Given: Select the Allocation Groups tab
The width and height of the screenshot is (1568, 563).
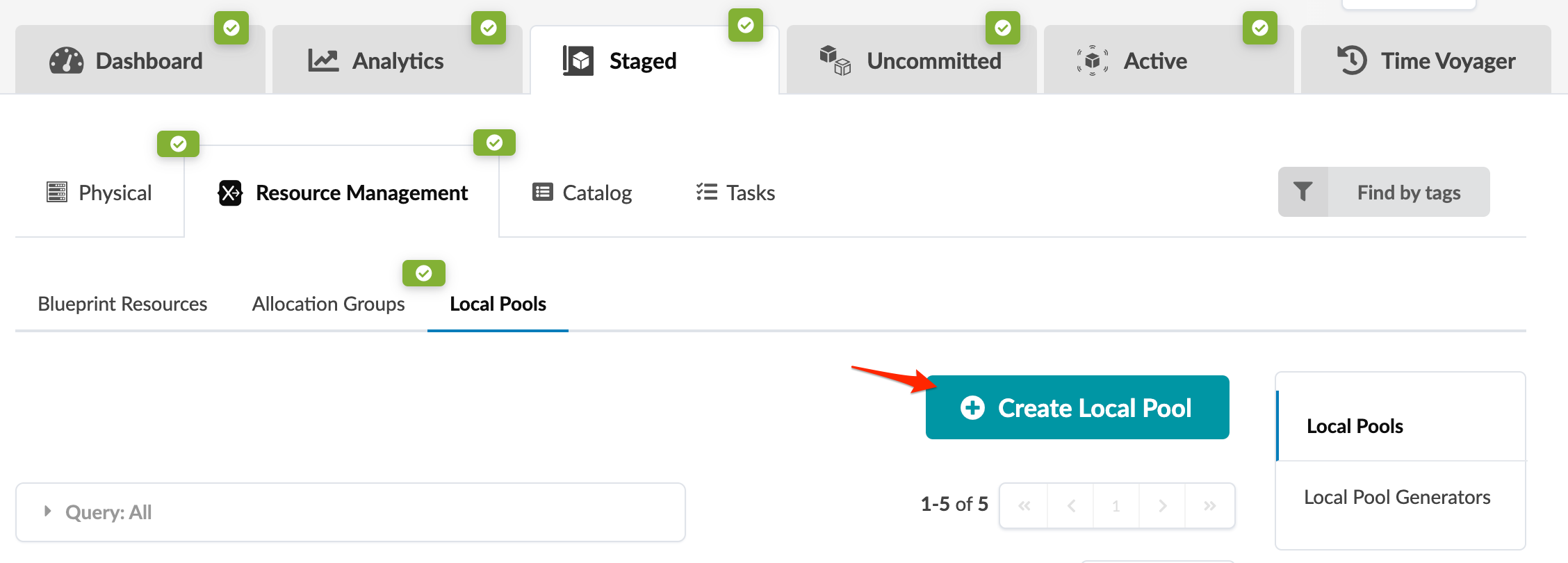Looking at the screenshot, I should click(328, 304).
